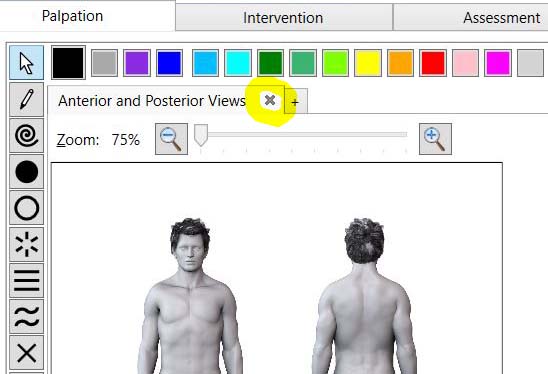Click the zoom slider handle

[x=201, y=135]
